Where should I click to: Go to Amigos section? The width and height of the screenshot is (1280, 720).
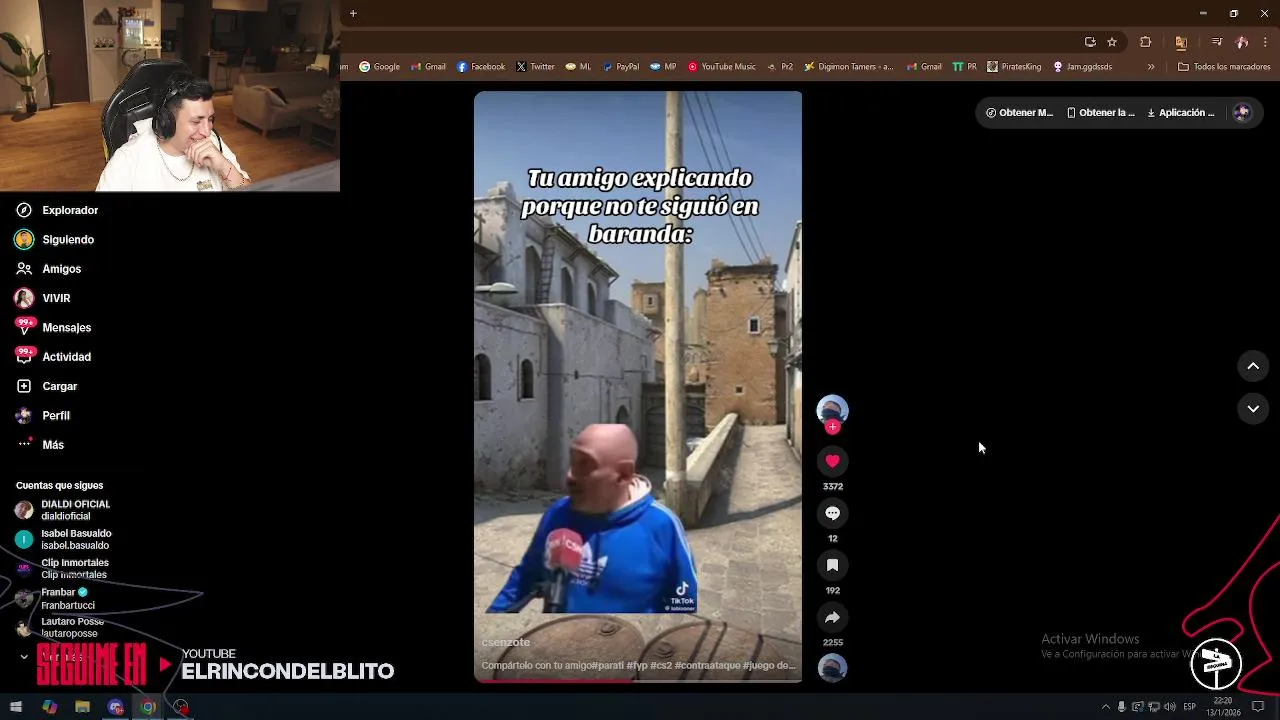pyautogui.click(x=48, y=269)
